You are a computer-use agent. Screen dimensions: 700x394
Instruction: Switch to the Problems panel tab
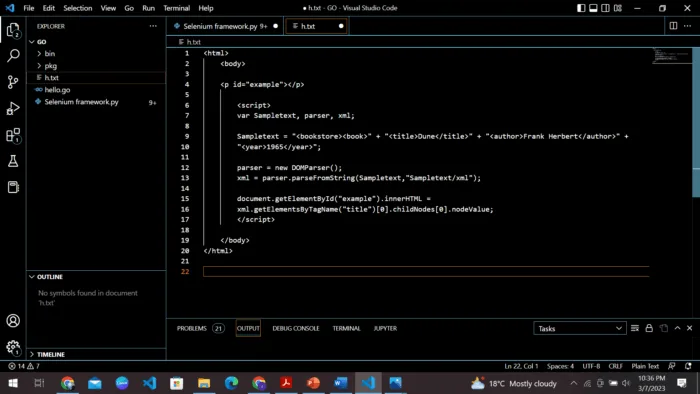point(200,328)
